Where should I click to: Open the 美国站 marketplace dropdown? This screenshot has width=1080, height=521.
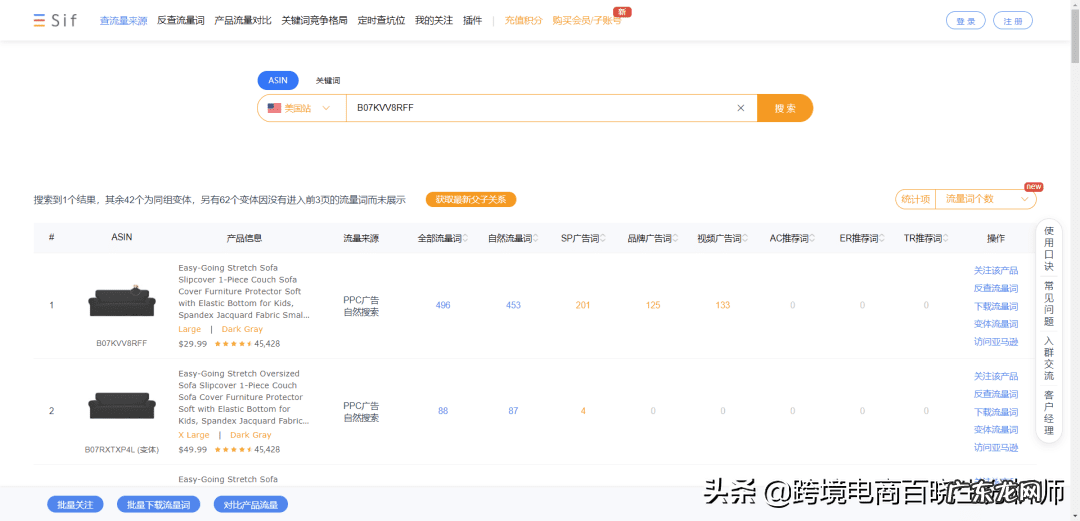[301, 108]
